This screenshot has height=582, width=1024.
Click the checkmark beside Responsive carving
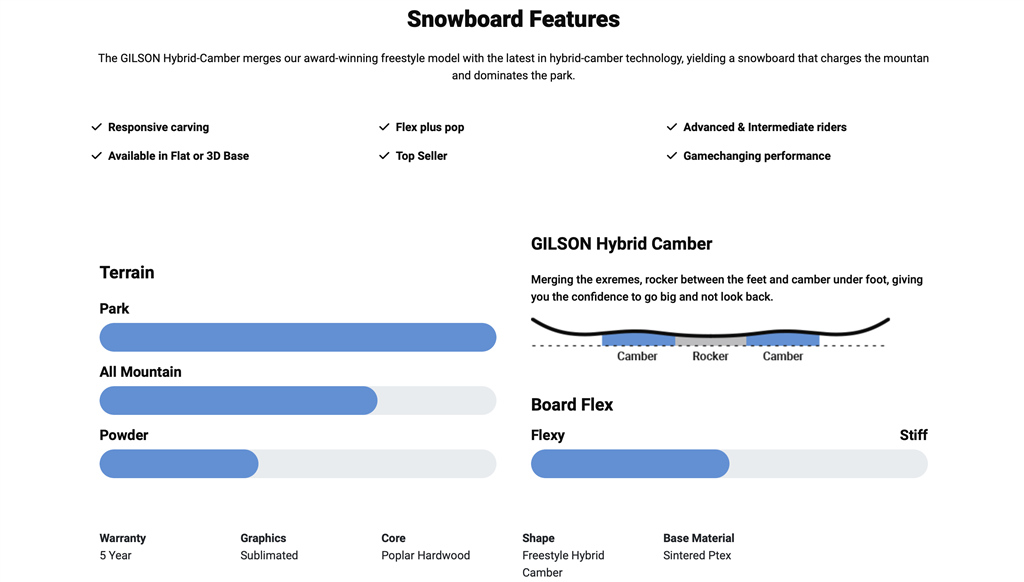point(96,127)
